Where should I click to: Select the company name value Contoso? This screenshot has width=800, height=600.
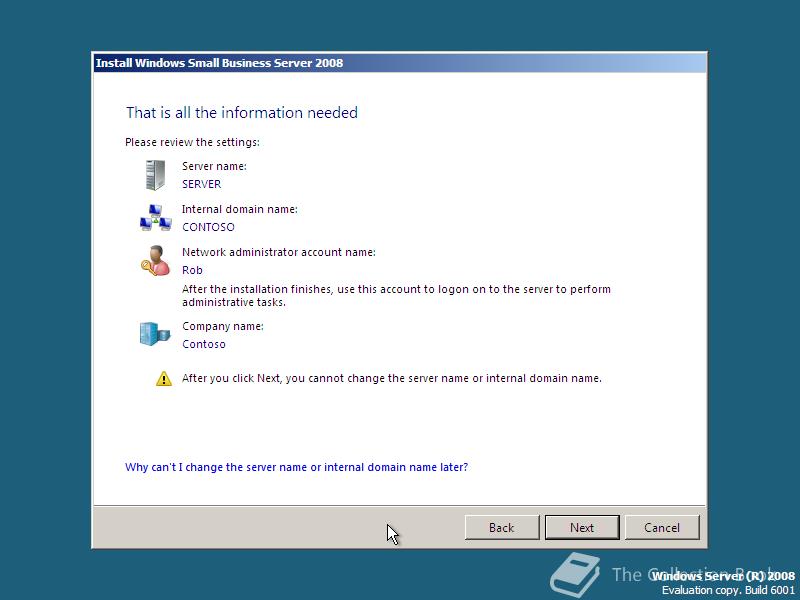204,344
